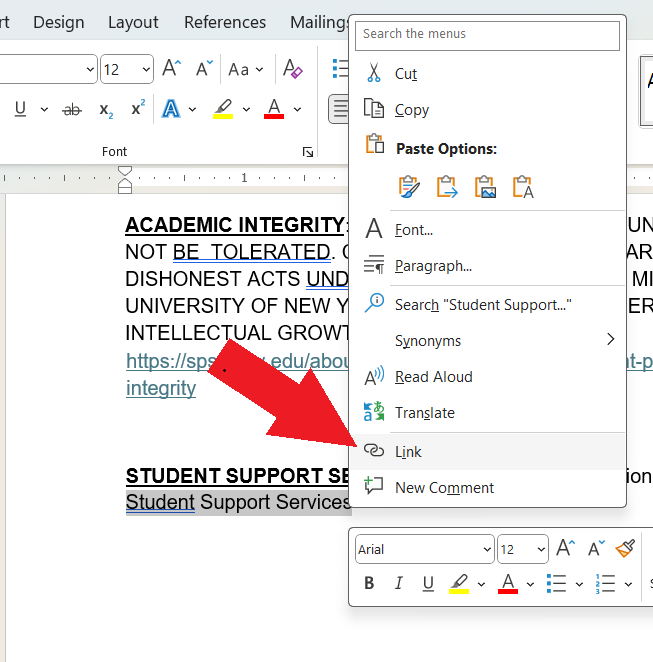This screenshot has width=653, height=662.
Task: Click the New Comment icon
Action: (x=374, y=486)
